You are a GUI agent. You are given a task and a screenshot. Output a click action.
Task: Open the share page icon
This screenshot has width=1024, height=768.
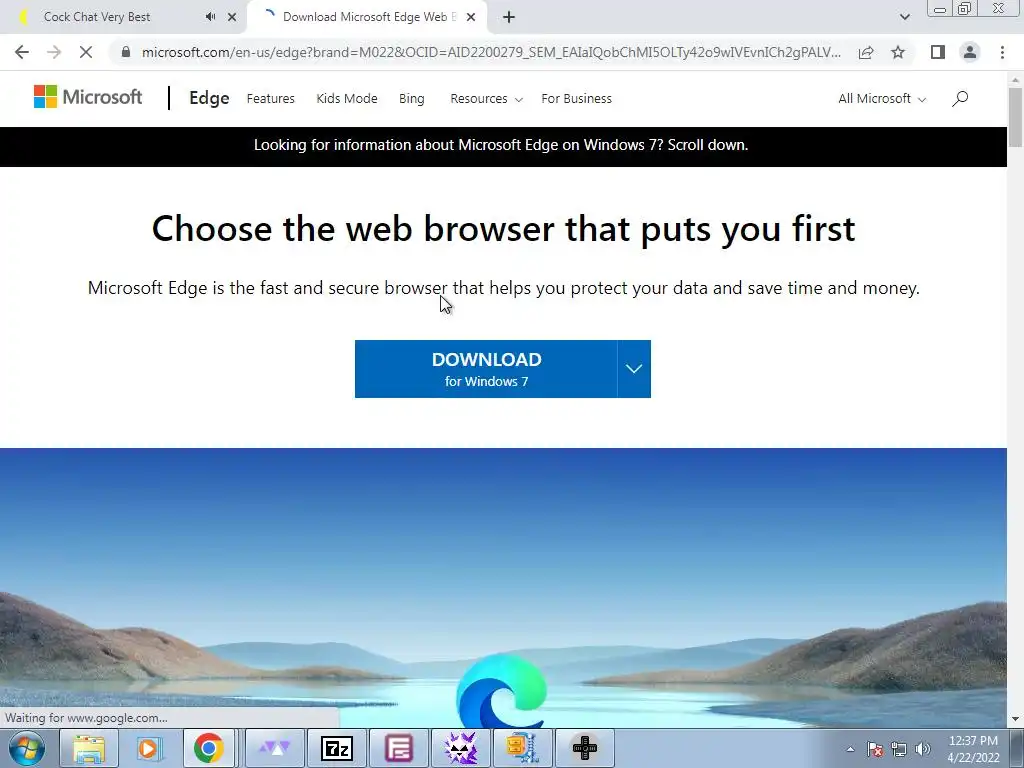866,52
